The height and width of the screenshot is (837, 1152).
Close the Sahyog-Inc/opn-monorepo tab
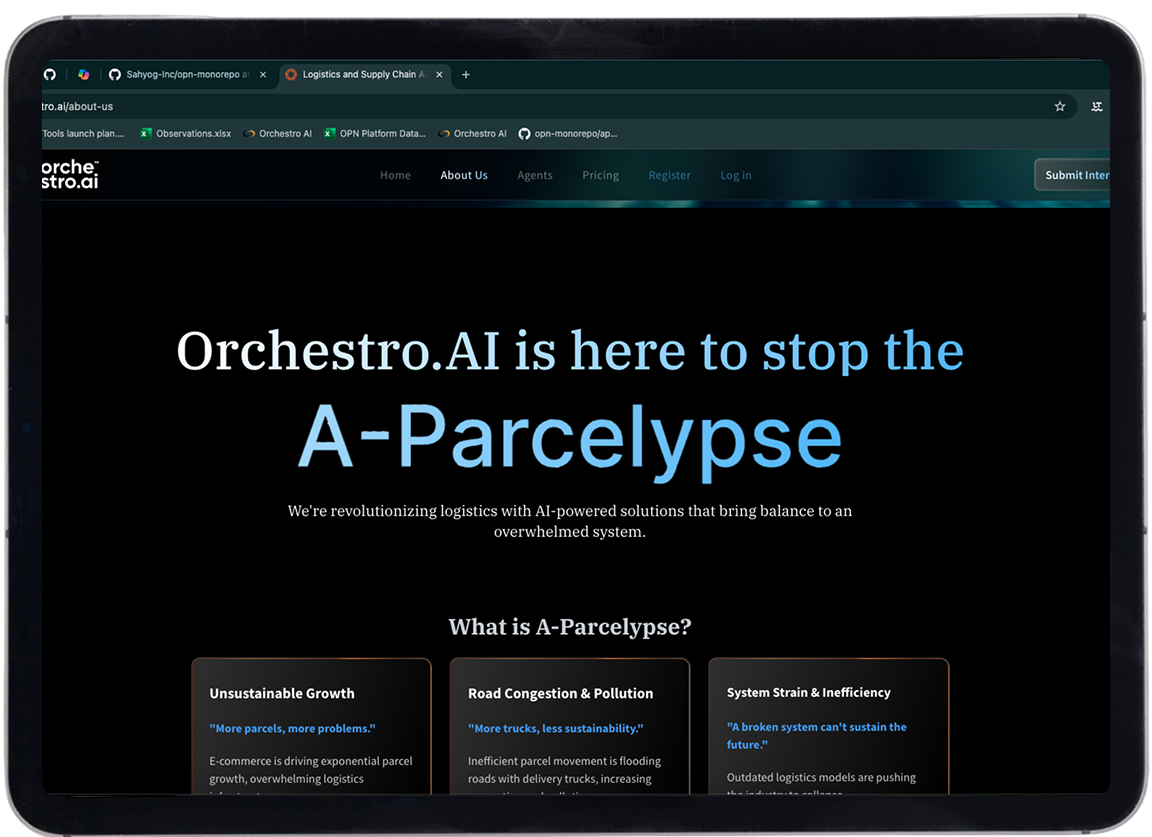click(x=263, y=74)
